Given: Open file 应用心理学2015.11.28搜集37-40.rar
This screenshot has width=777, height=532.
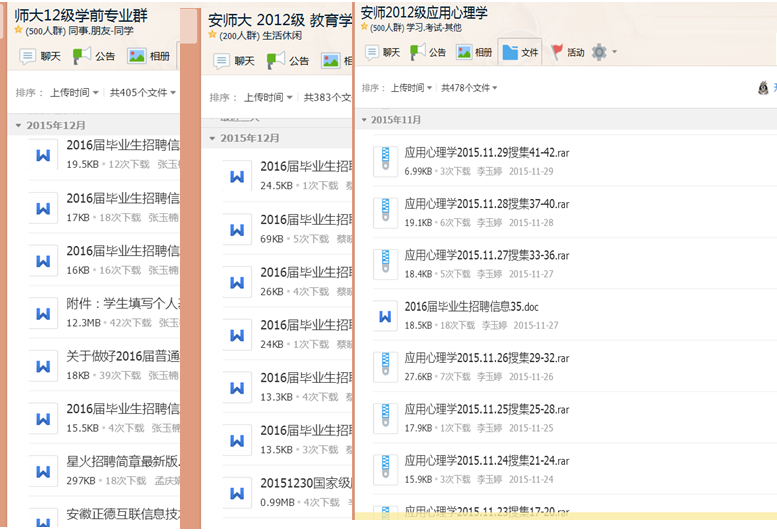Looking at the screenshot, I should (x=486, y=204).
